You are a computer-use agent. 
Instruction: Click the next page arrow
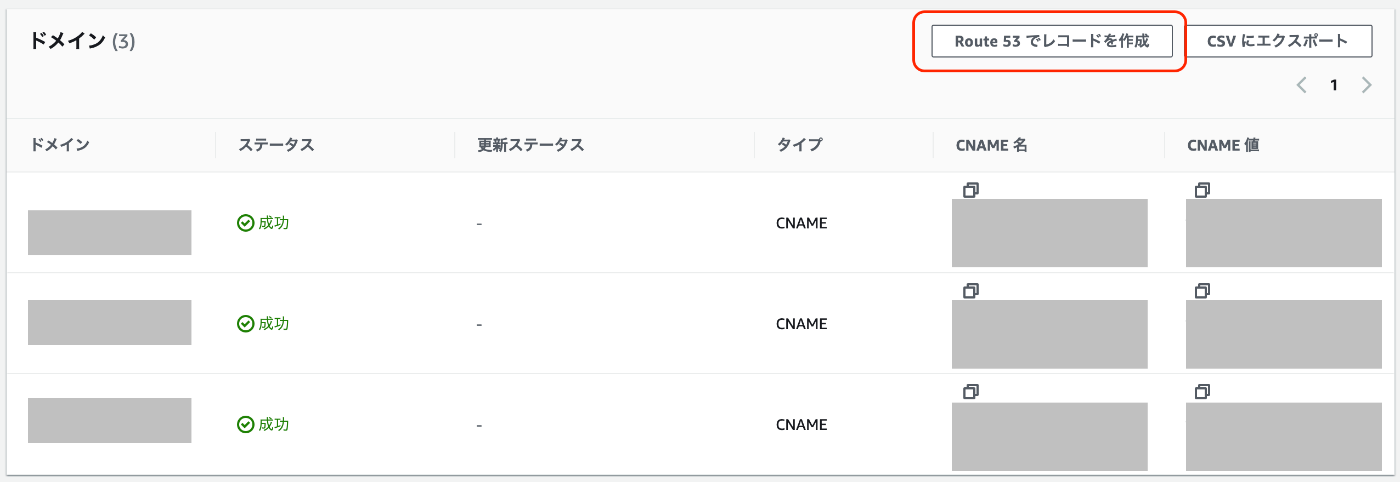tap(1366, 86)
